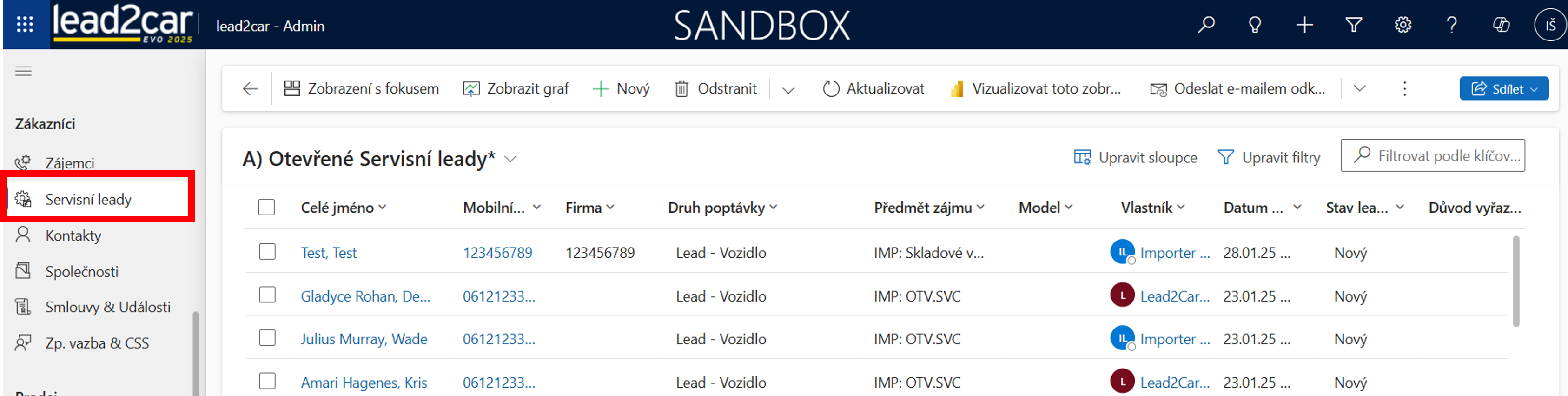Click the back arrow in command bar
This screenshot has width=1568, height=396.
(250, 89)
